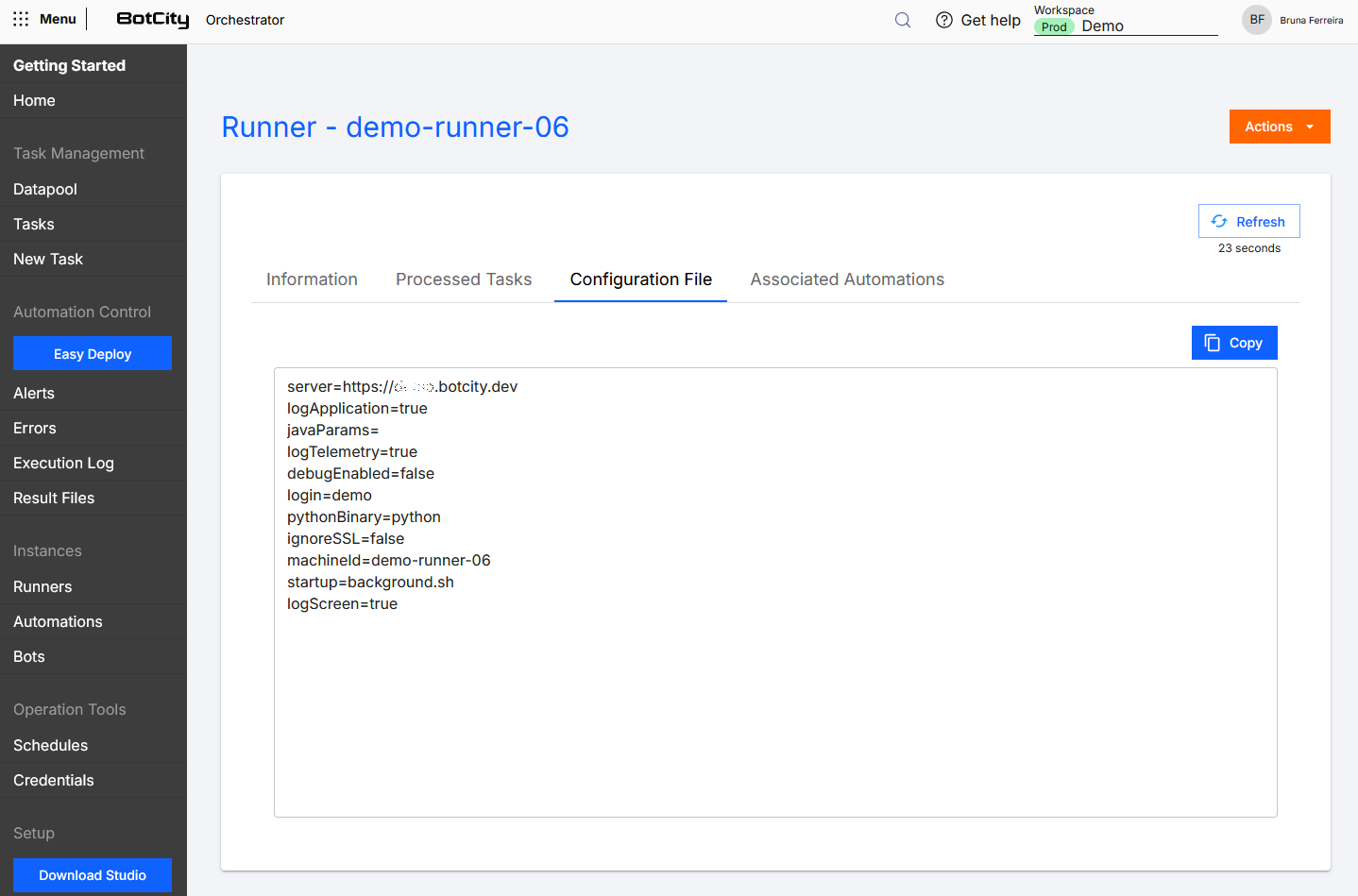Click the 23 seconds refresh timer
The width and height of the screenshot is (1358, 896).
[x=1249, y=248]
